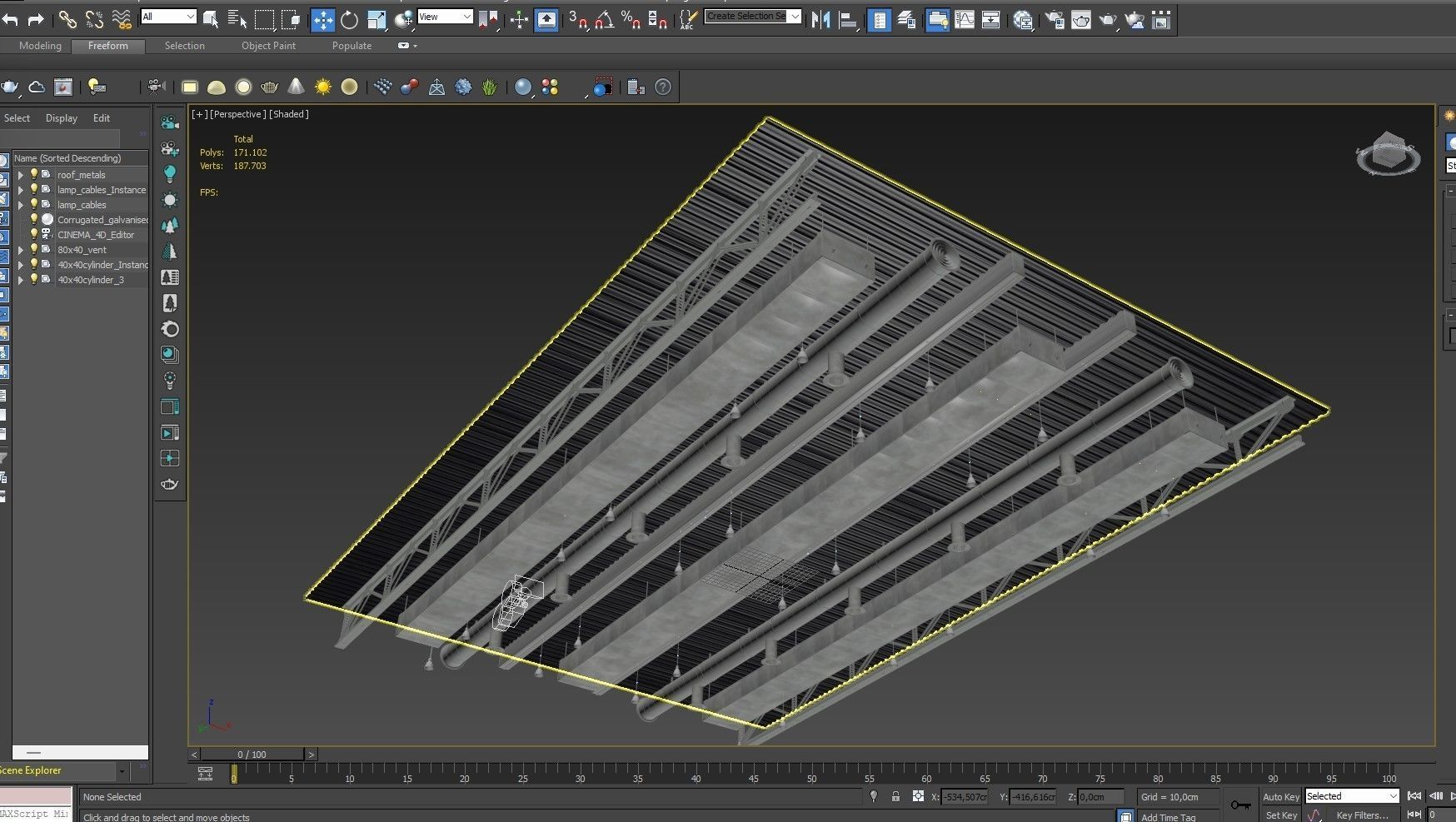Toggle the Scene Explorer button
Image resolution: width=1456 pixels, height=822 pixels.
point(879,19)
